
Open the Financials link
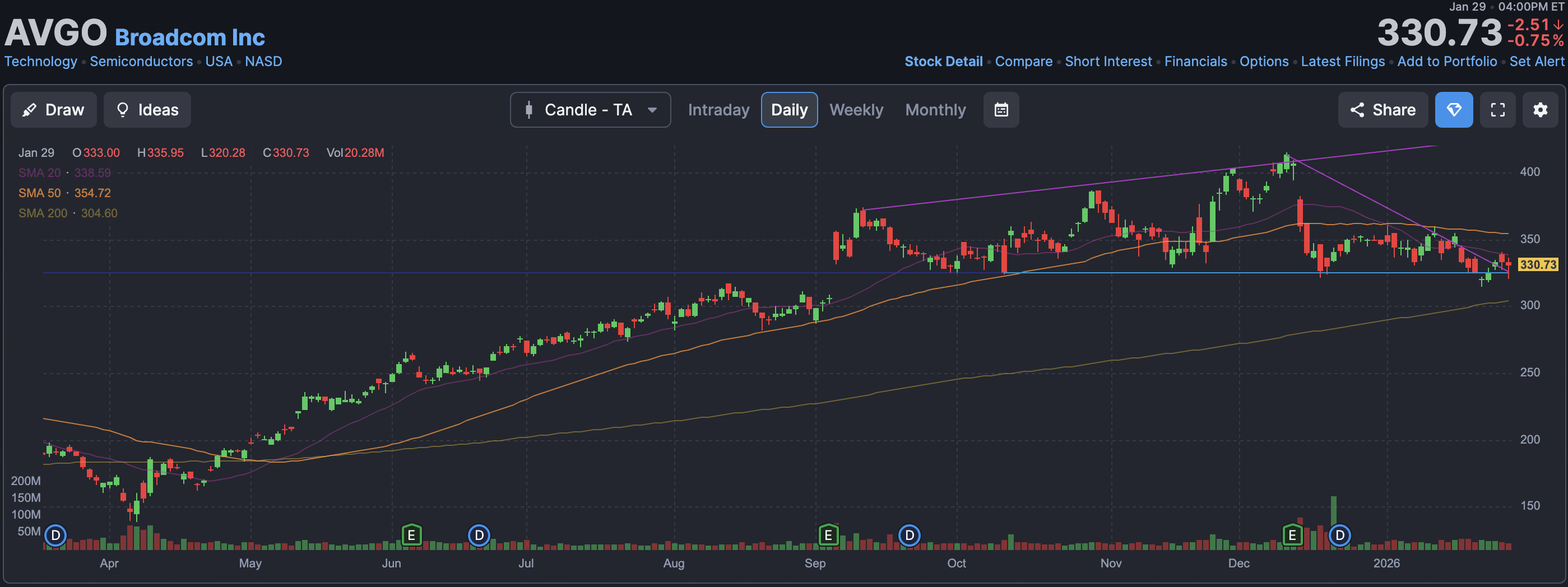click(x=1195, y=62)
